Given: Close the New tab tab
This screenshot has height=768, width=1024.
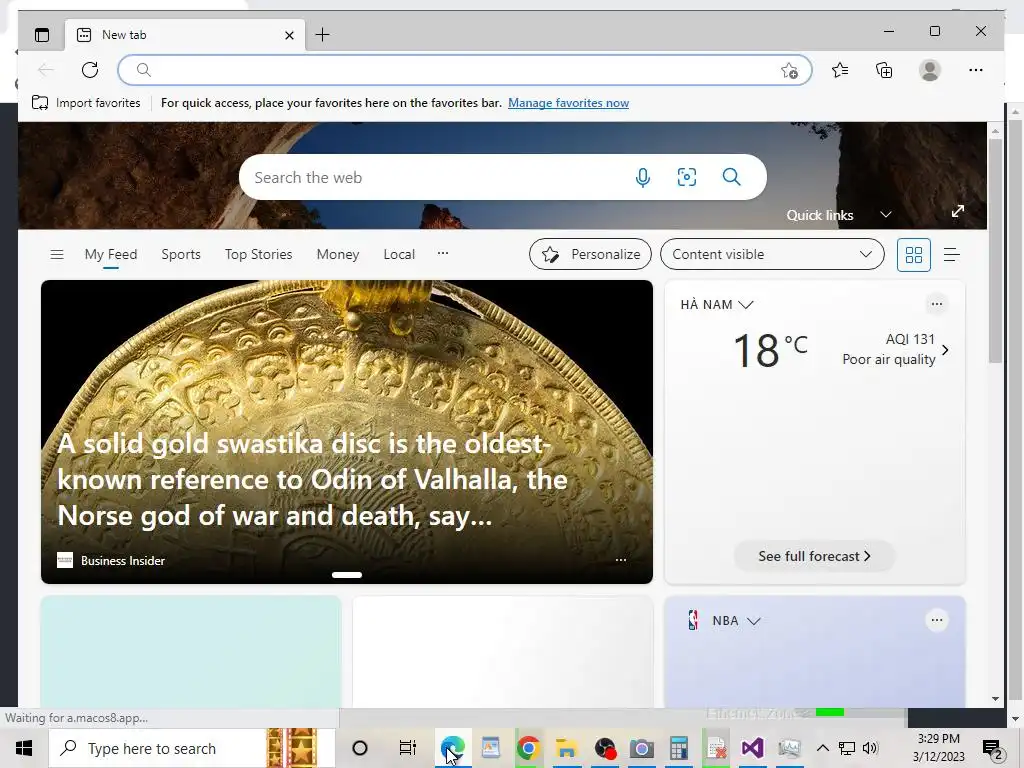Looking at the screenshot, I should pyautogui.click(x=289, y=35).
